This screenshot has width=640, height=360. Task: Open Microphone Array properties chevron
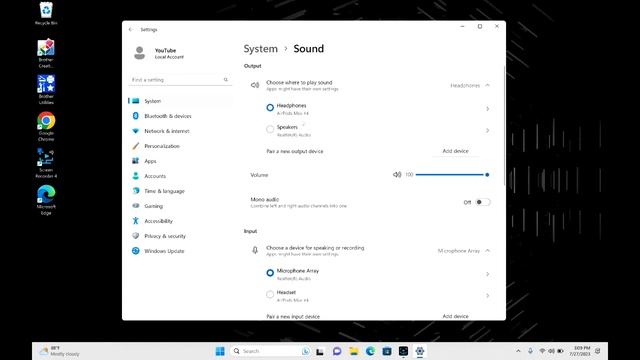(487, 274)
